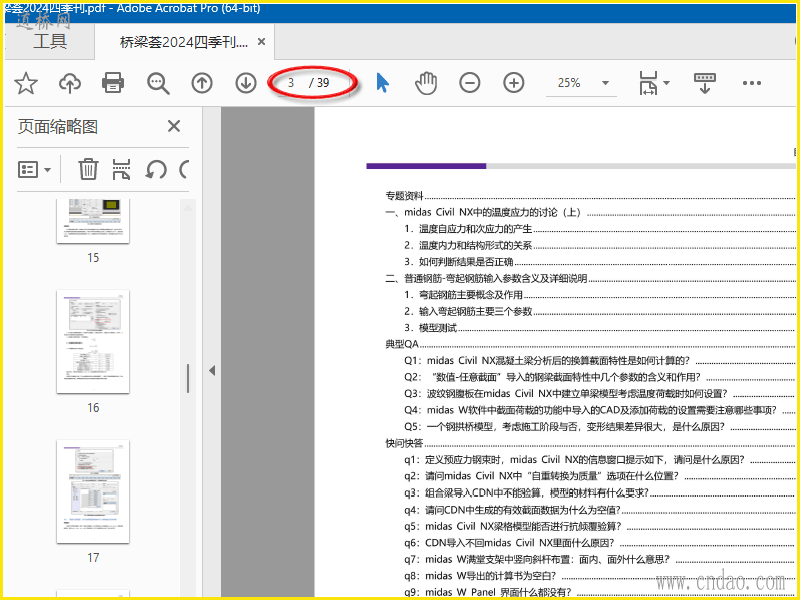
Task: Open the thumbnail options list dropdown
Action: [34, 169]
